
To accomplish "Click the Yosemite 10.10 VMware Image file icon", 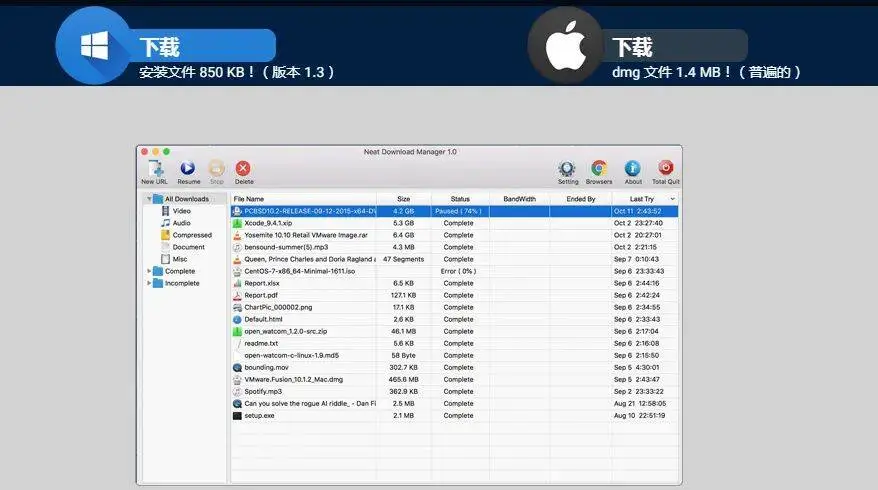I will point(237,235).
